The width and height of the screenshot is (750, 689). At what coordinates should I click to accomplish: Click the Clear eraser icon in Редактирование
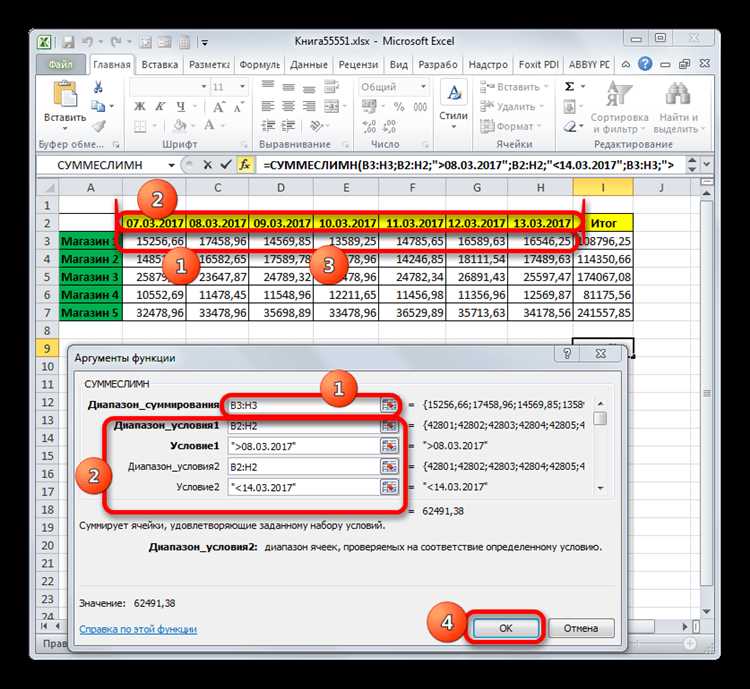[570, 126]
